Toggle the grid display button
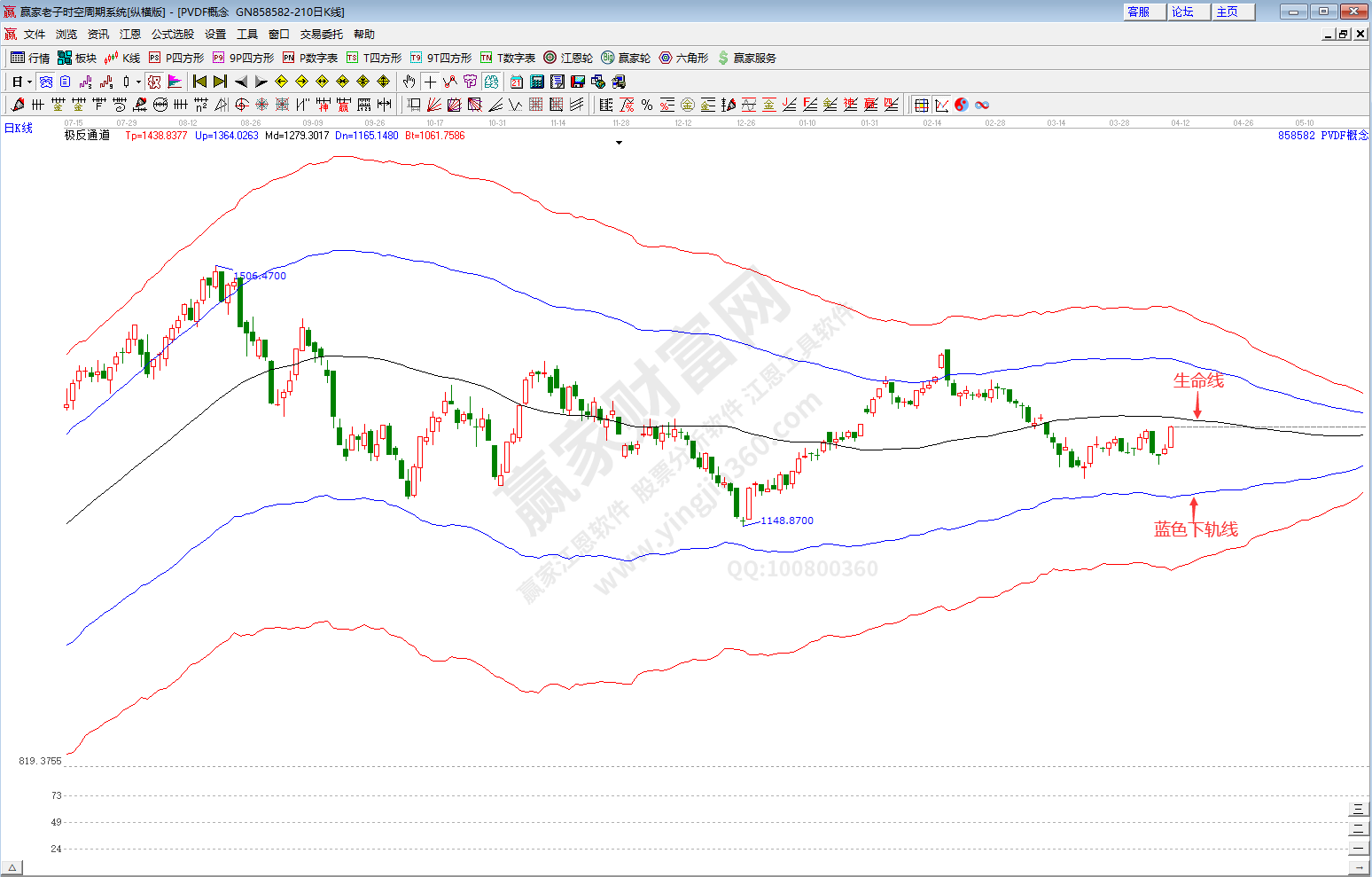Viewport: 1372px width, 877px height. pyautogui.click(x=922, y=105)
